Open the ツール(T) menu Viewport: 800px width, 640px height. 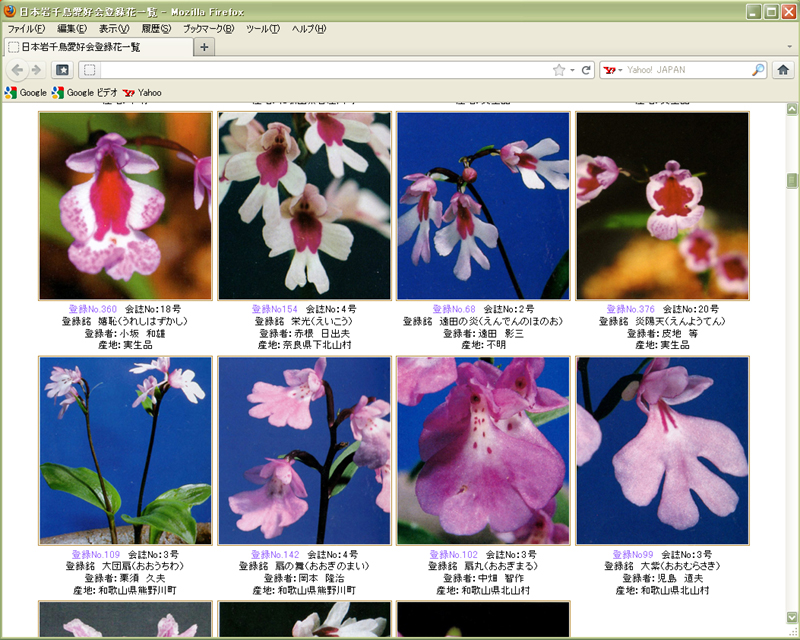point(263,29)
